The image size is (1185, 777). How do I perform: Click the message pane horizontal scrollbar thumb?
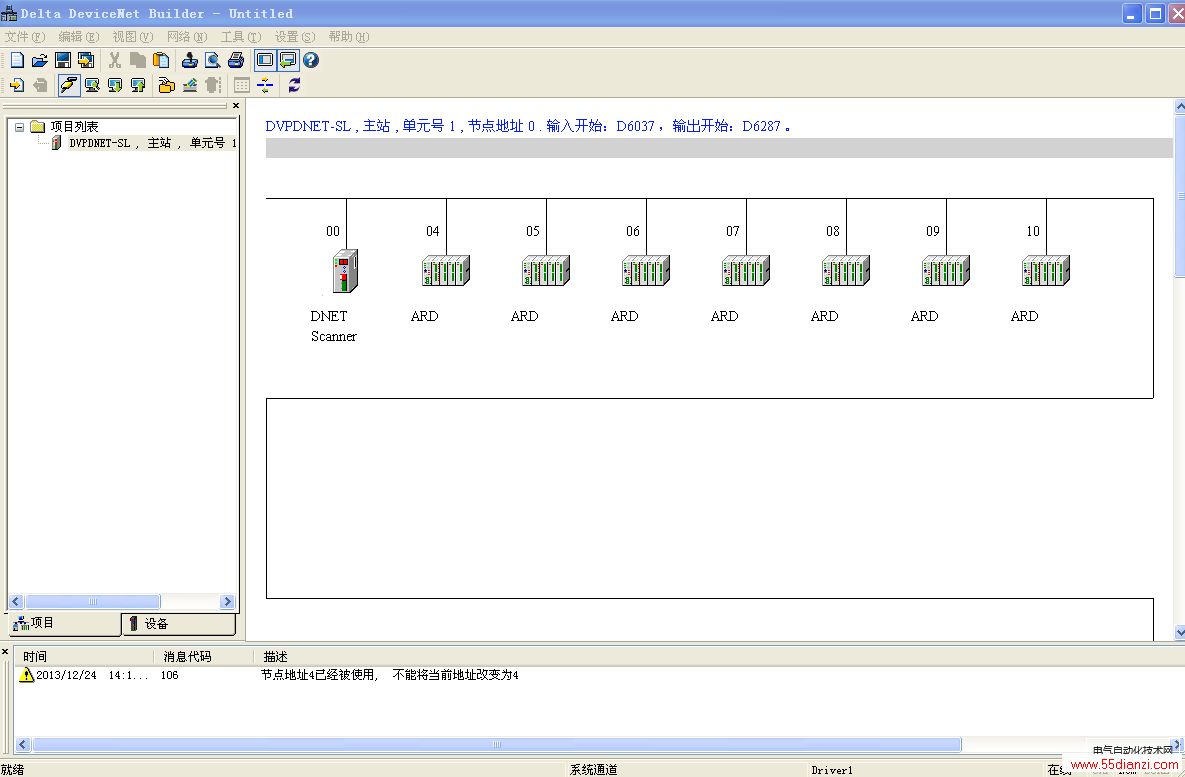click(497, 744)
